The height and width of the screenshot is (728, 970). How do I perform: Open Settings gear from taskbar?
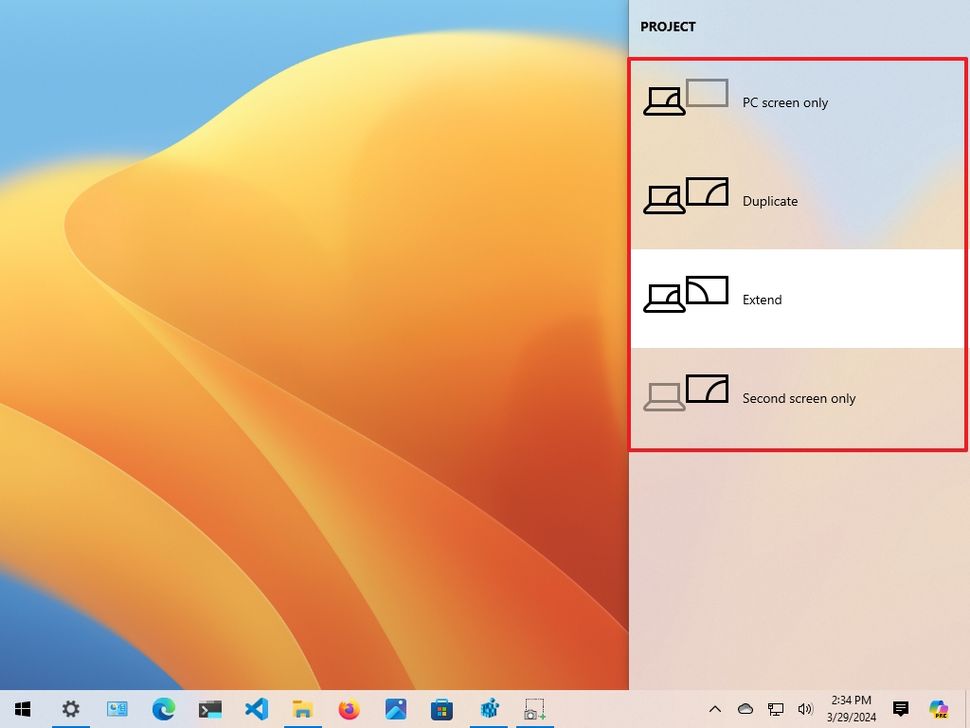pos(70,709)
